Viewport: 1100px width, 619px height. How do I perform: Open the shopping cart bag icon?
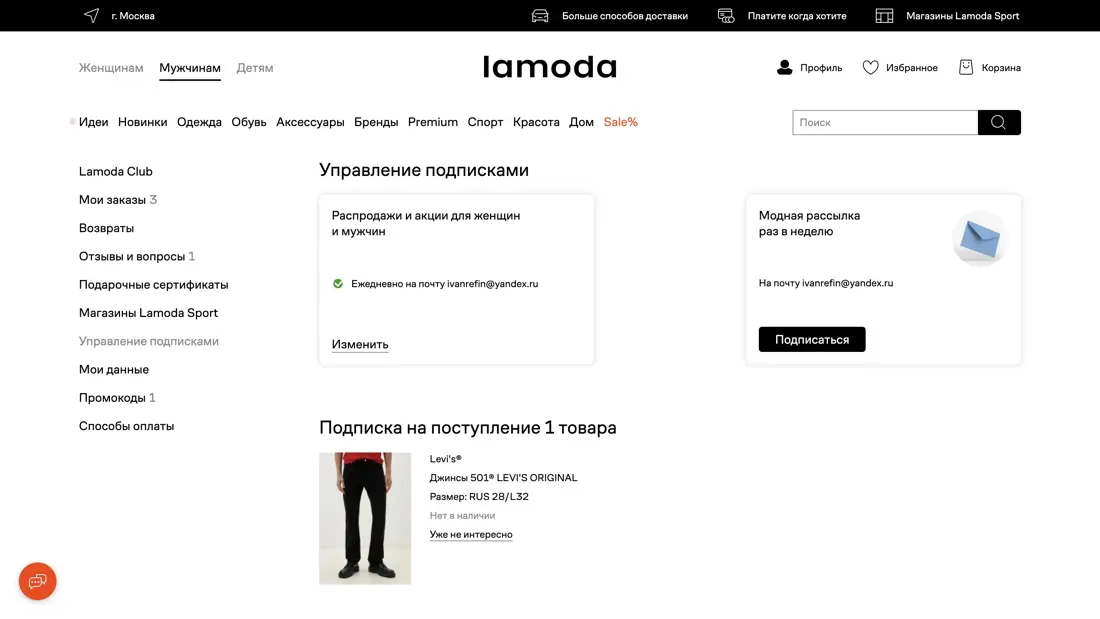966,67
